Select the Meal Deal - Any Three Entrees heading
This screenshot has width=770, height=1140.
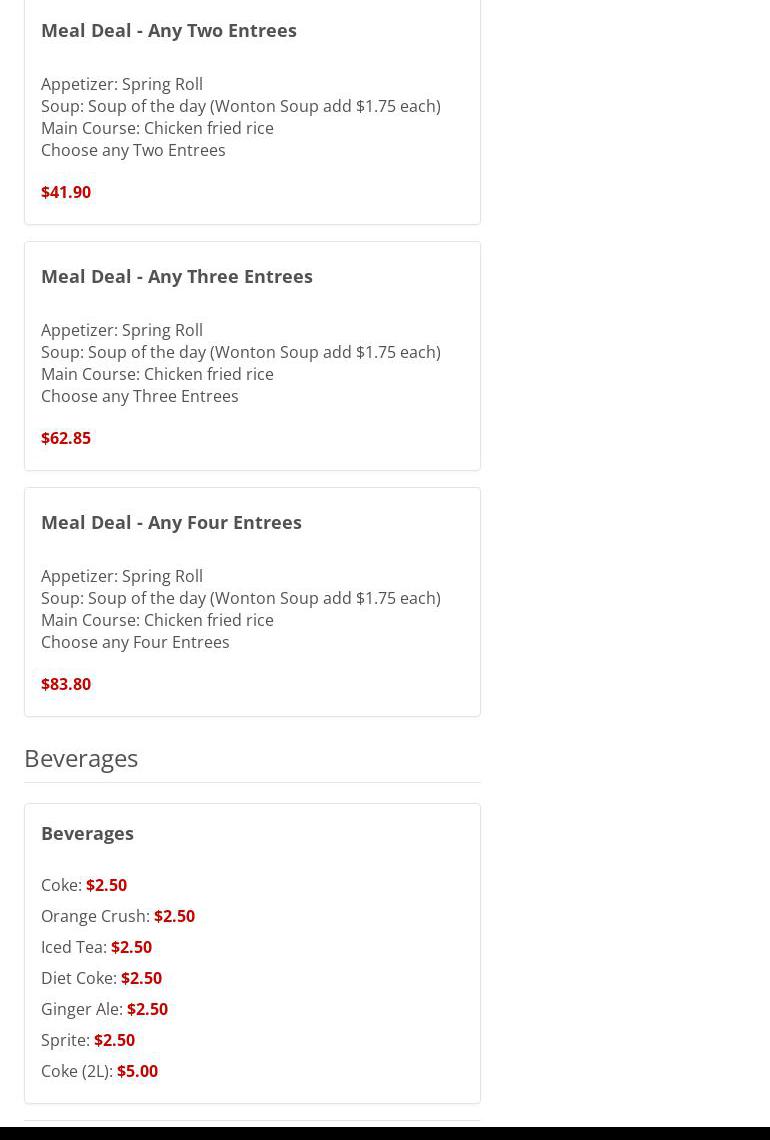point(176,276)
